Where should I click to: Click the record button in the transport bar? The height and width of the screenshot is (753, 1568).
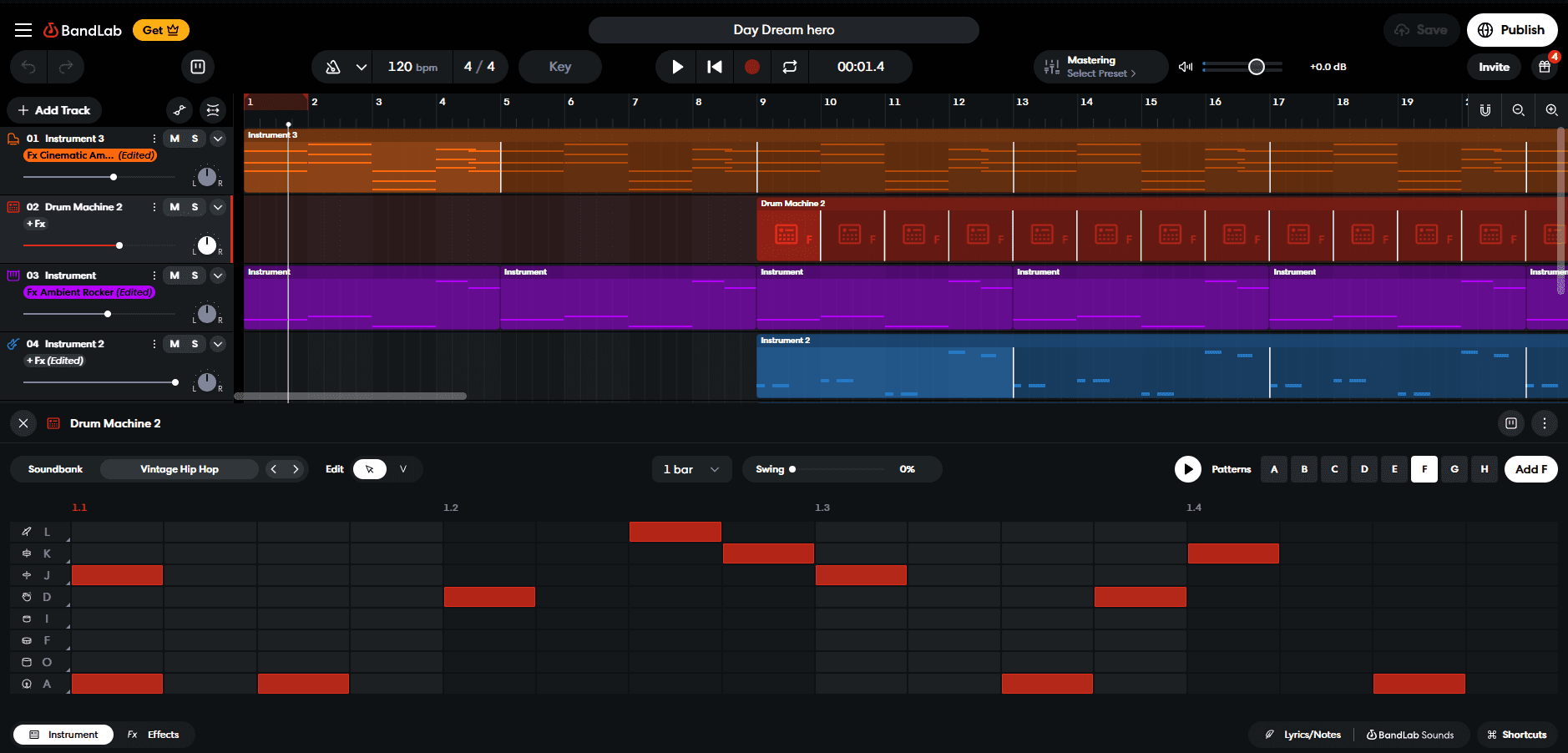click(x=752, y=67)
